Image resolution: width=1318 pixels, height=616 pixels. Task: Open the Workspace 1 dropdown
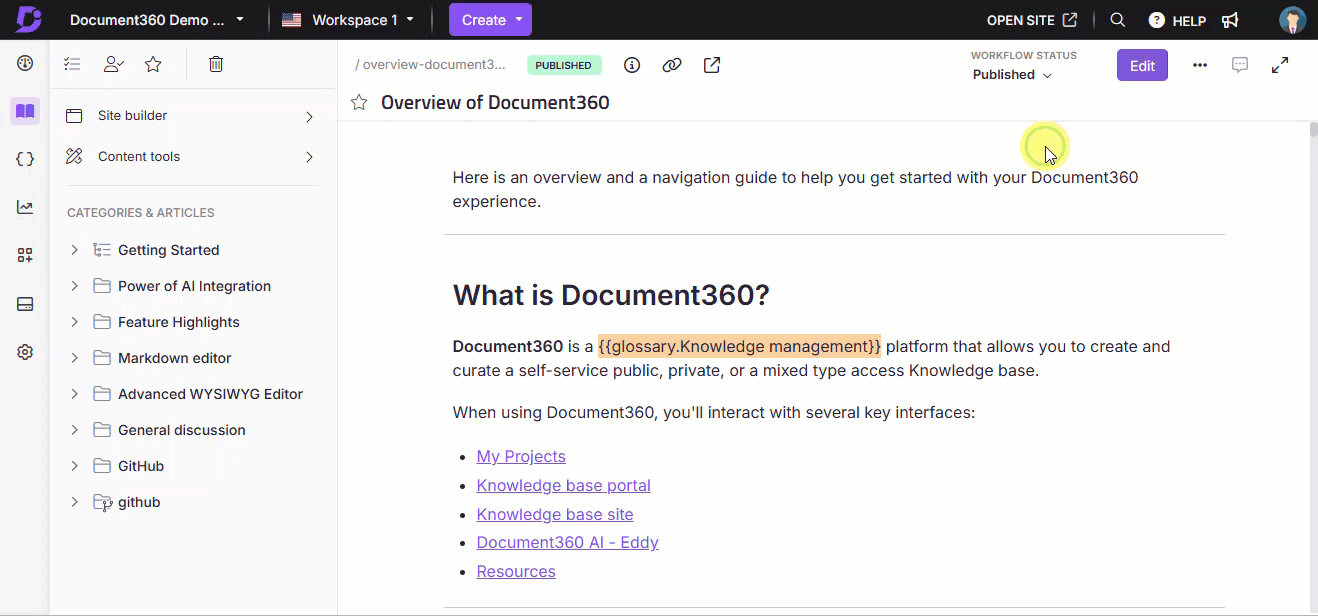pyautogui.click(x=349, y=20)
